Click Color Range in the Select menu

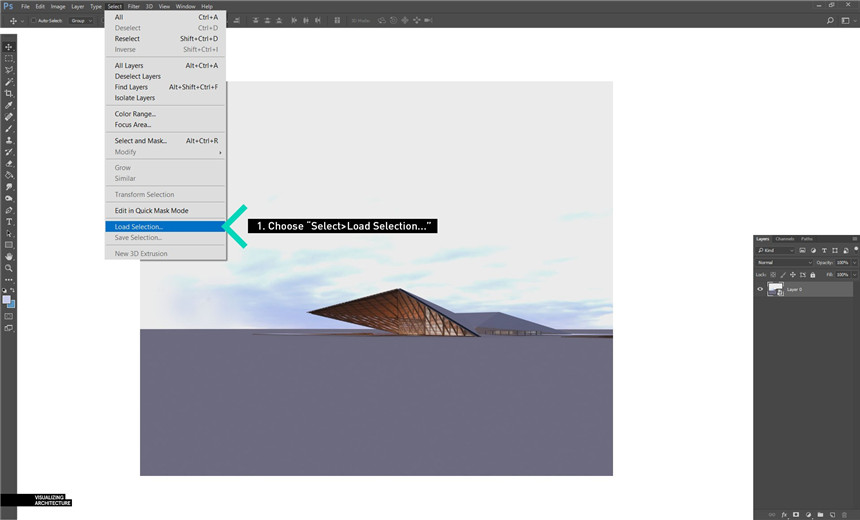(135, 114)
